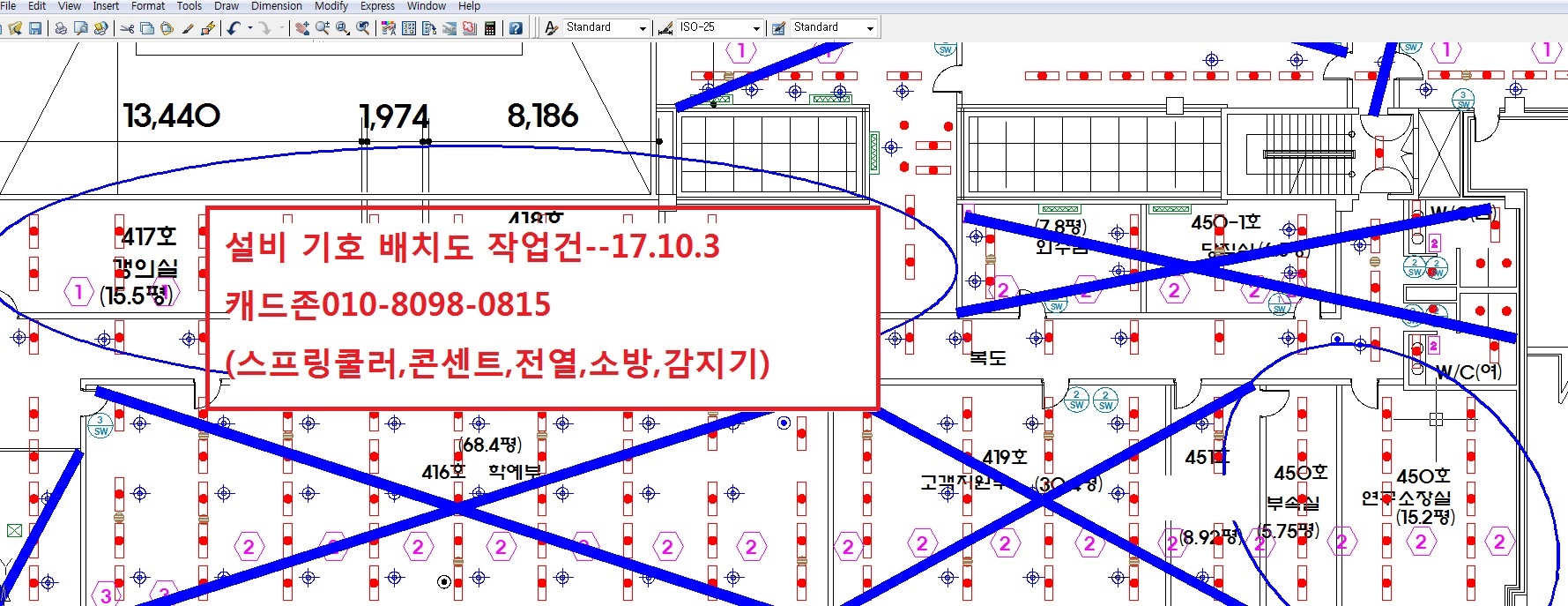The image size is (1568, 606).
Task: Open the Modify menu
Action: [x=331, y=5]
